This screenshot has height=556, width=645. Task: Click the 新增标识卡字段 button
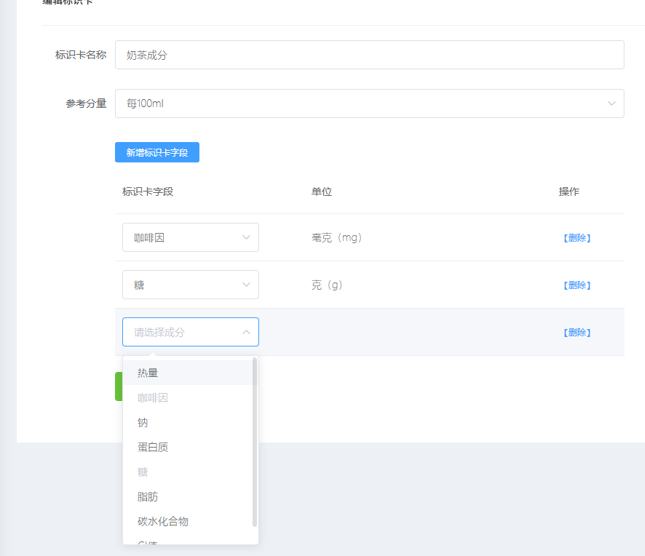pos(157,152)
